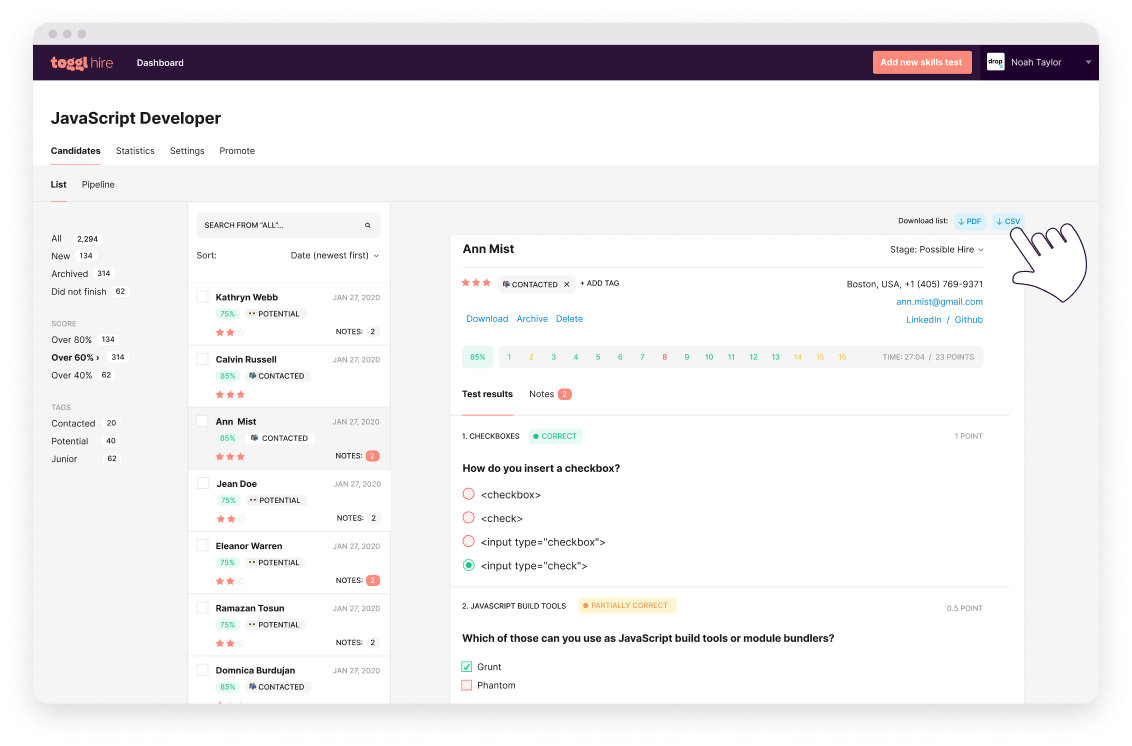Viewport: 1132px width, 746px height.
Task: Open the Noah Taylor account menu arrow
Action: [x=1088, y=63]
